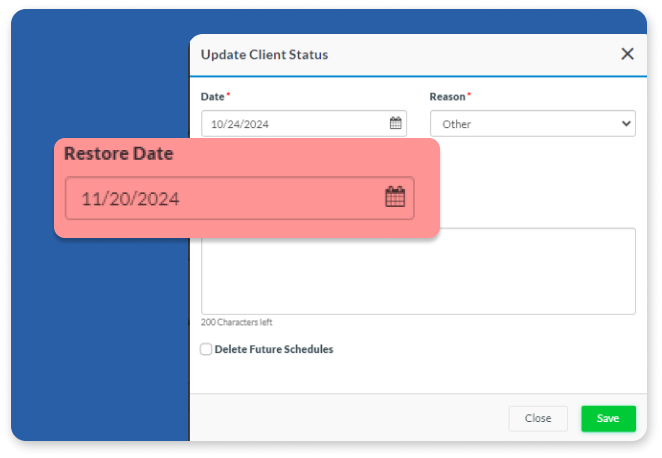
Task: Click the arrow of the Reason dropdown
Action: (626, 124)
